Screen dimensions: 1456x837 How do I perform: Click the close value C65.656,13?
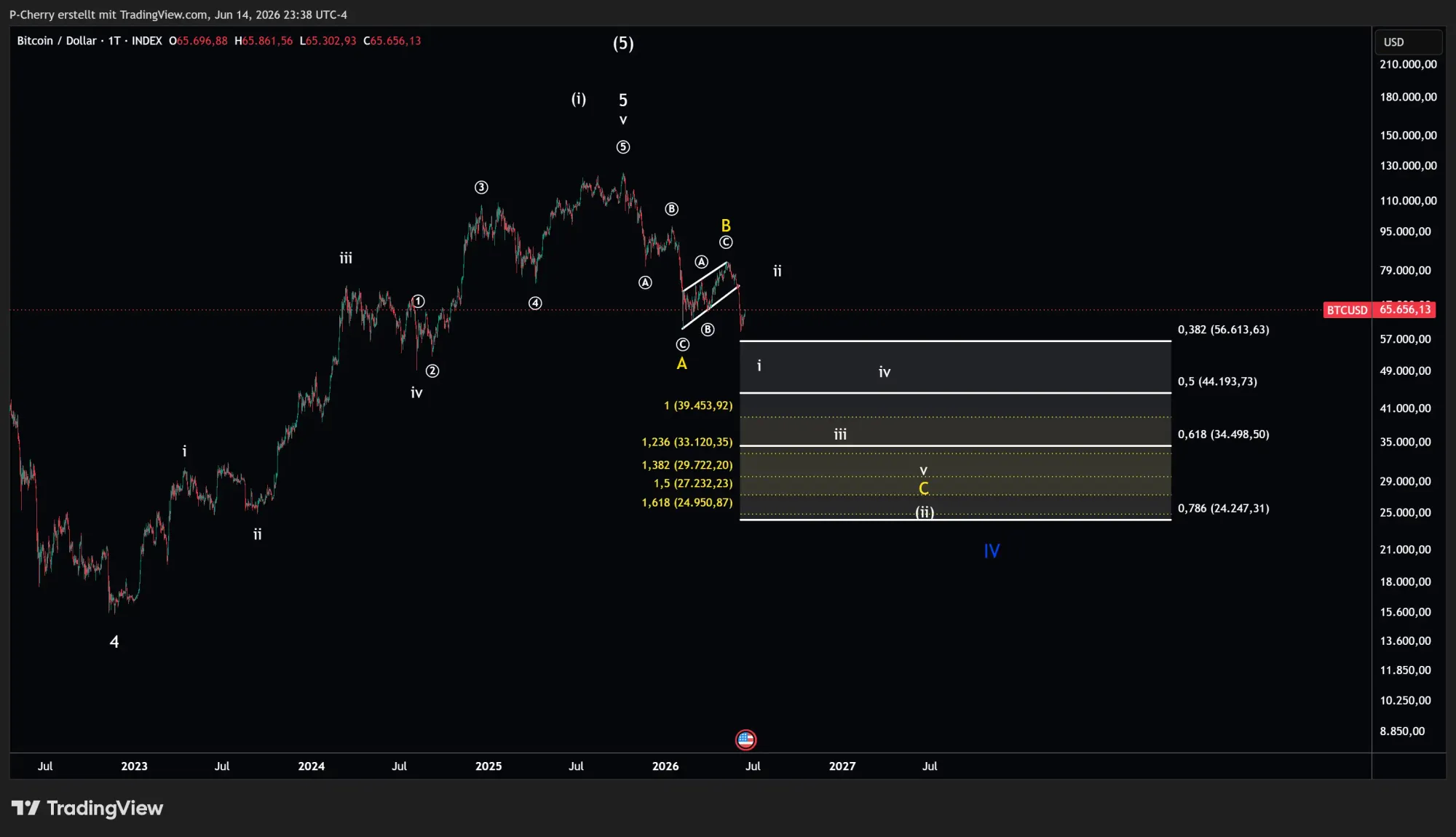pos(392,41)
